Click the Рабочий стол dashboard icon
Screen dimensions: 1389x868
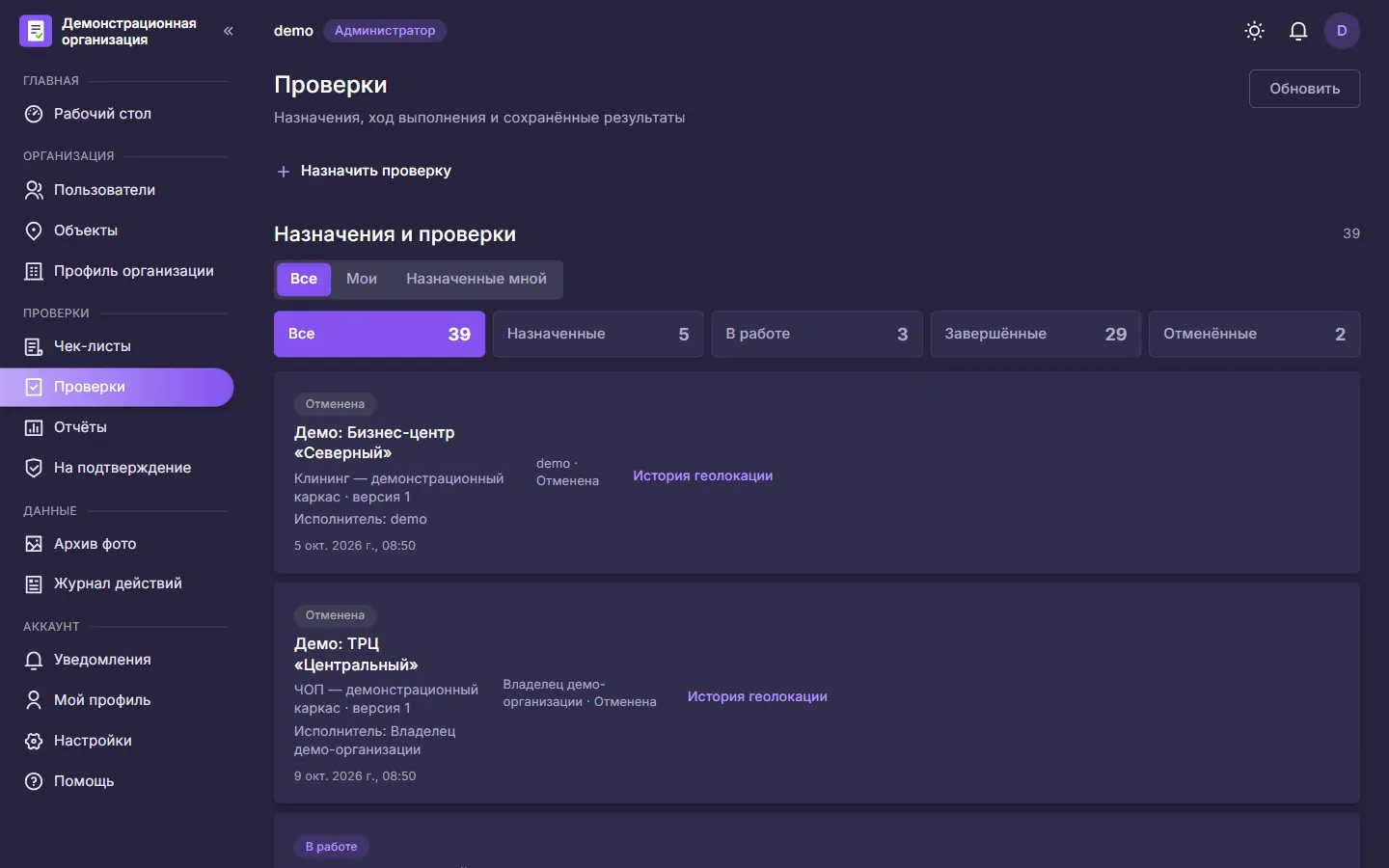pos(34,114)
